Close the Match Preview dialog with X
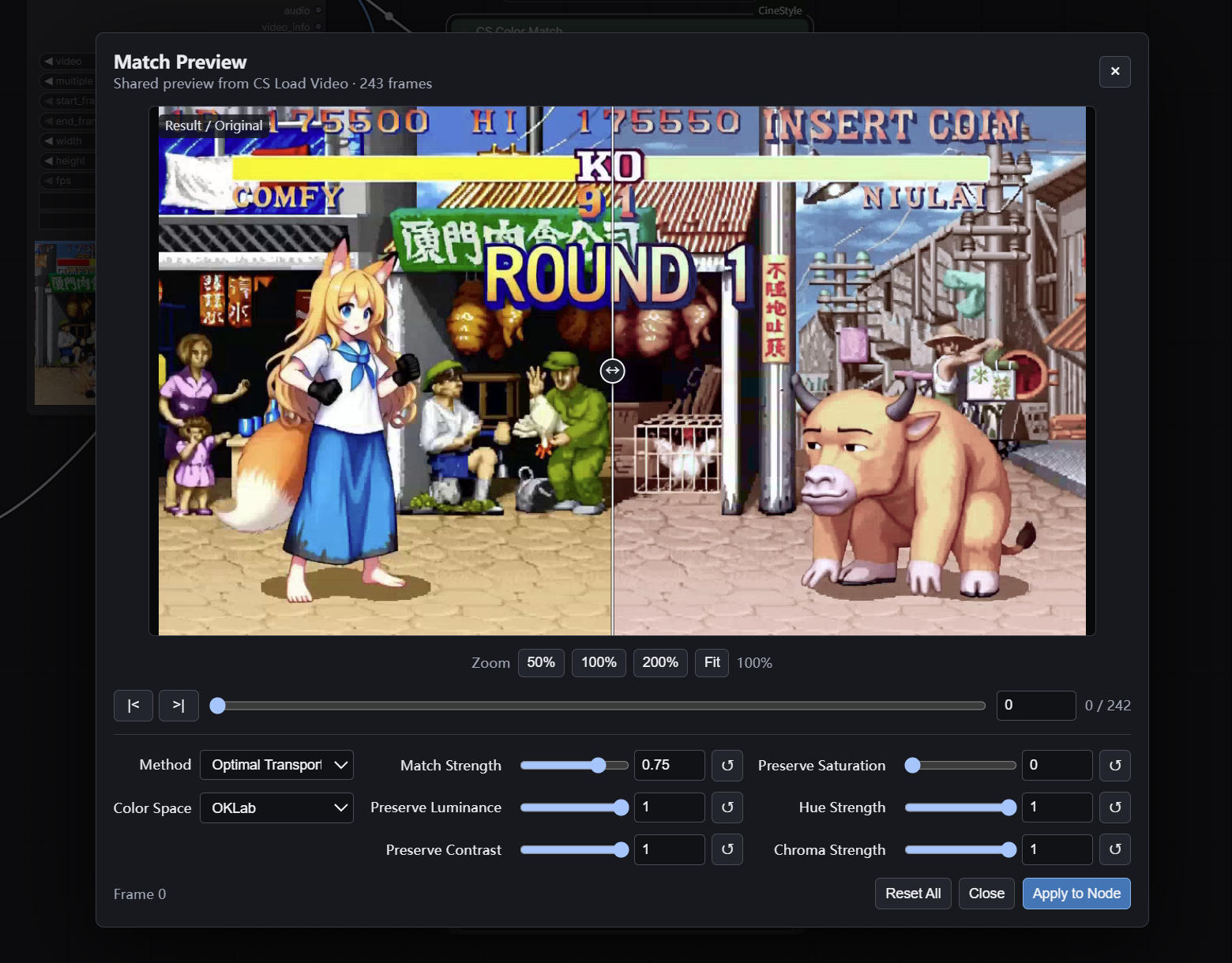Screen dimensions: 1232x963 tap(1114, 72)
